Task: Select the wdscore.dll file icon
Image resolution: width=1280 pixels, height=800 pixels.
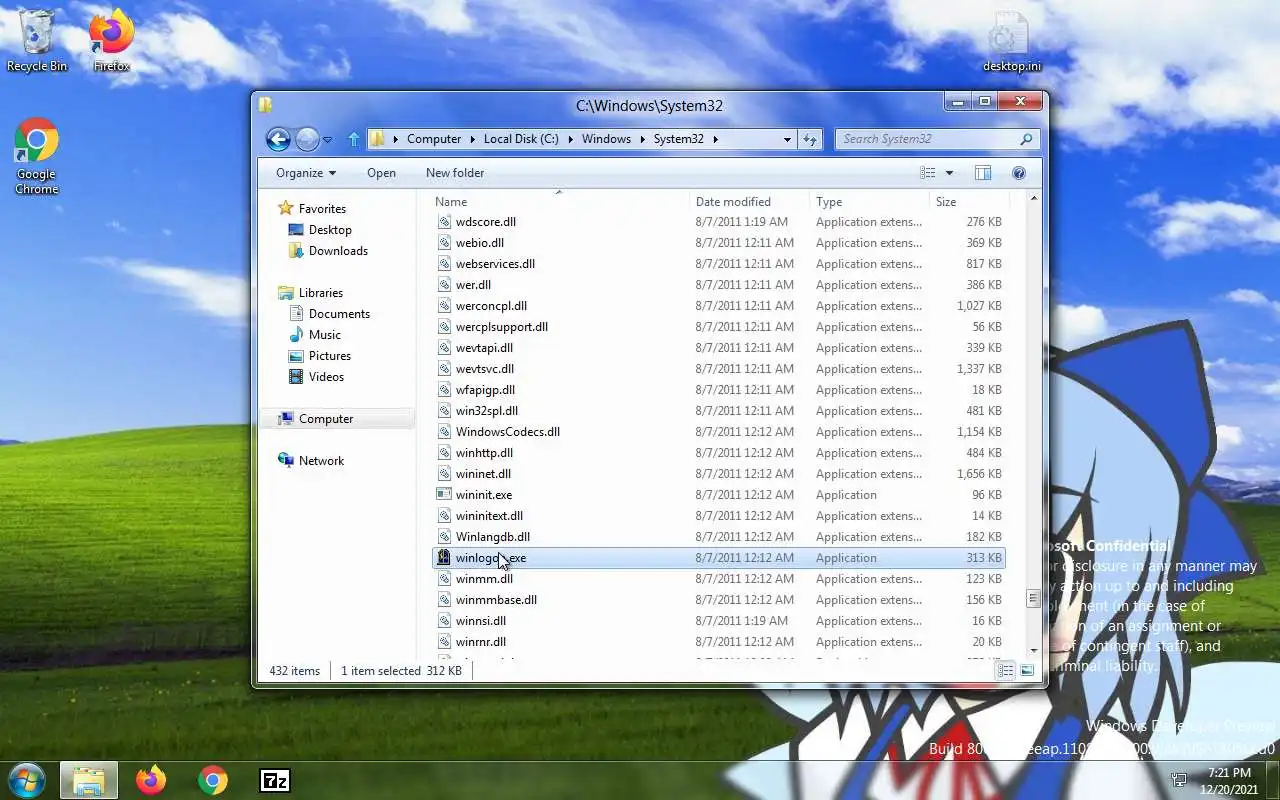Action: coord(445,221)
